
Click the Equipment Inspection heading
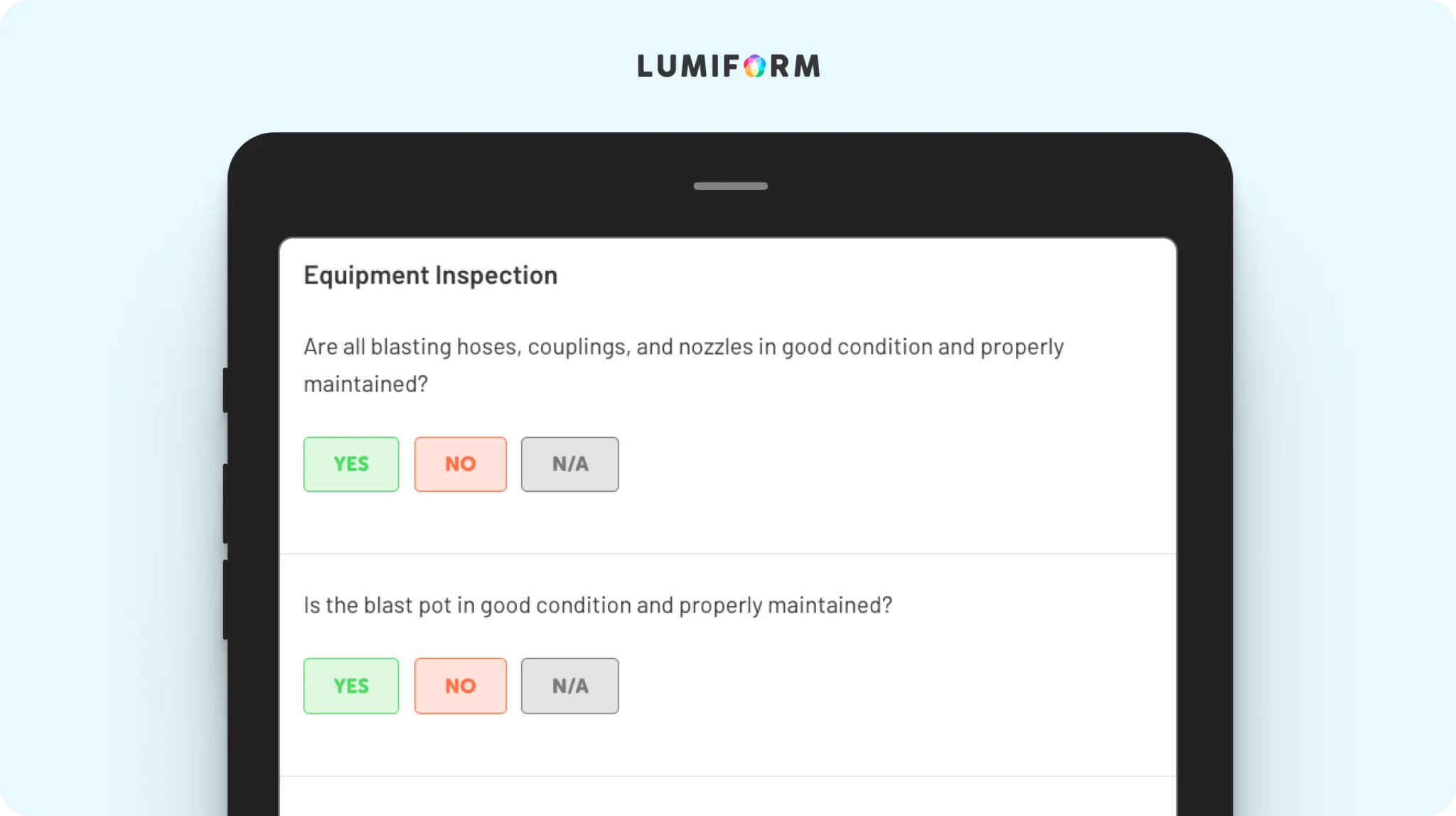click(x=430, y=276)
